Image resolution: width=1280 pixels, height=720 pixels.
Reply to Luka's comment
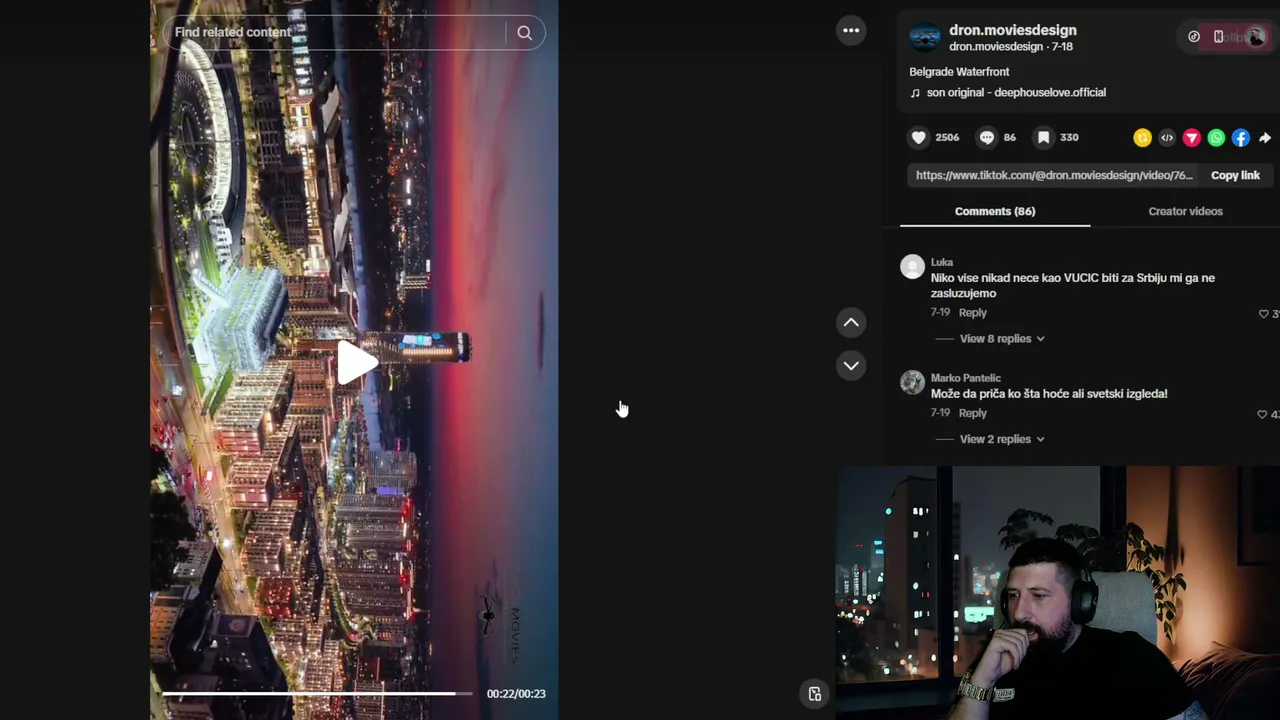pos(973,313)
